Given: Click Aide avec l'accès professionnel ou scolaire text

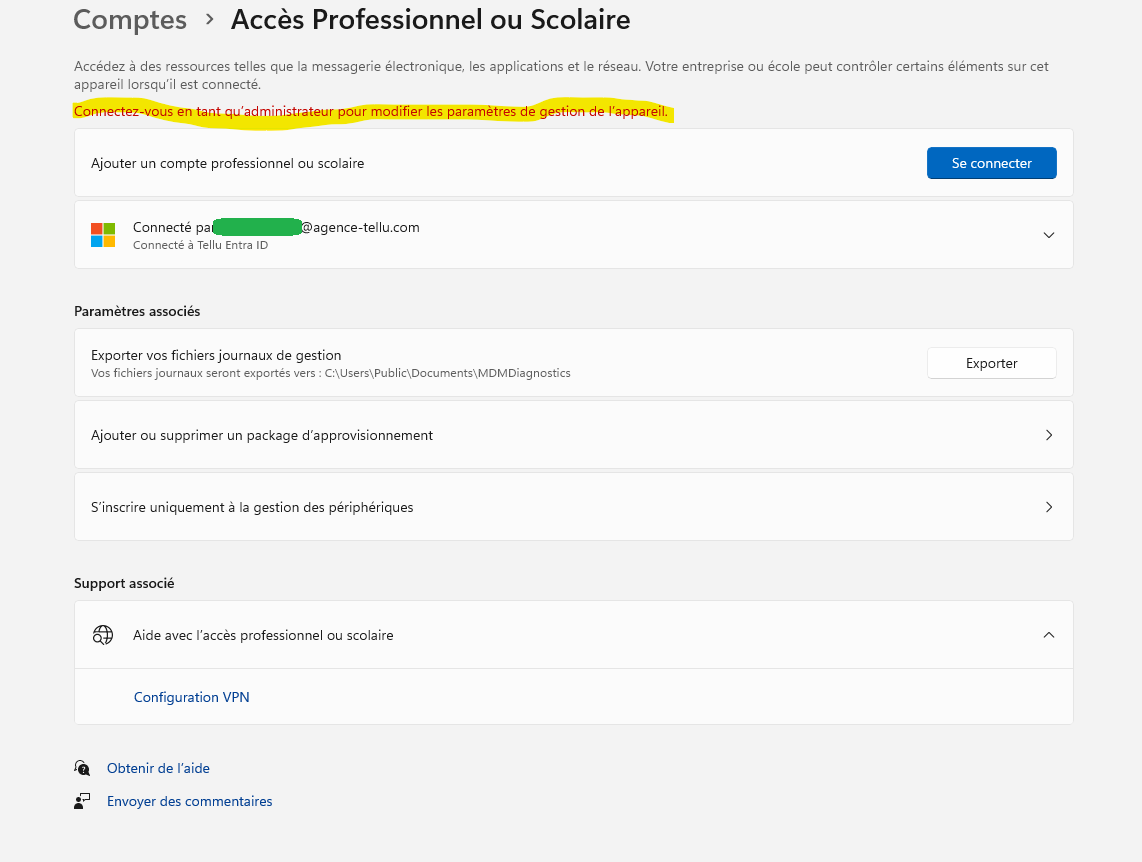Looking at the screenshot, I should [x=263, y=636].
